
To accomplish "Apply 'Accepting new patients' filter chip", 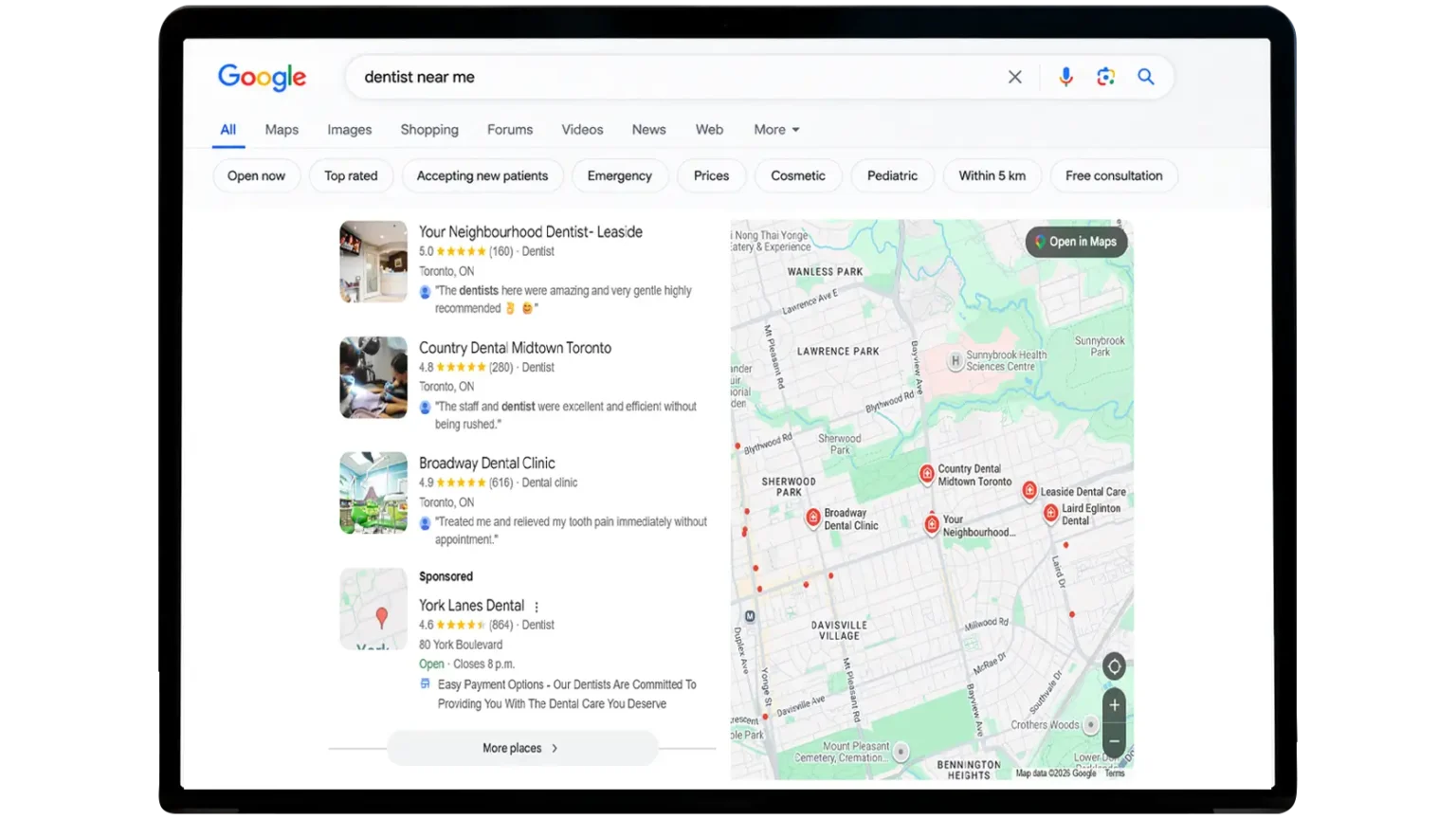I will [482, 175].
